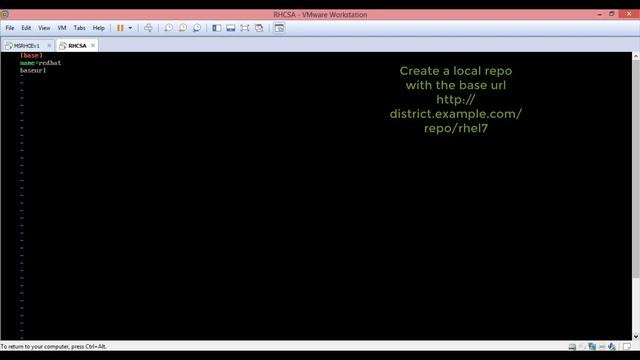Open the VM menu
640x360 pixels.
62,28
